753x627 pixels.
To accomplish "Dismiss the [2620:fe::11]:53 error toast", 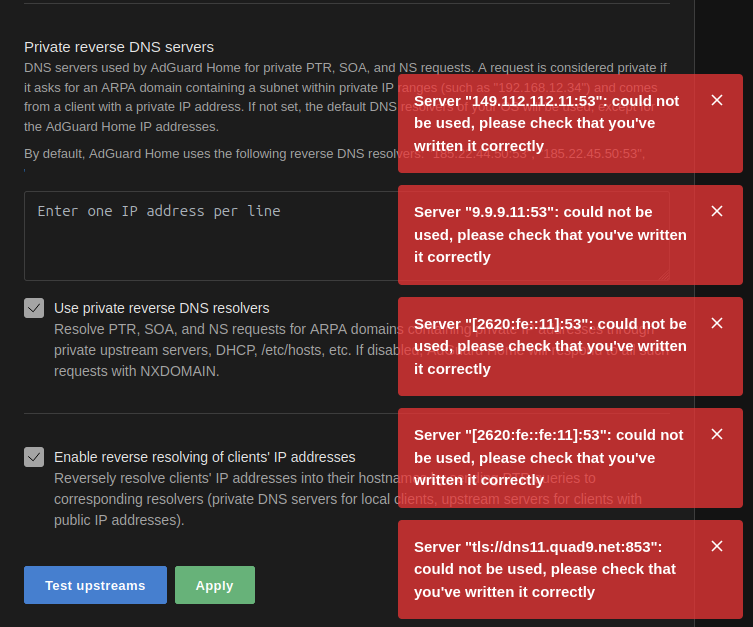I will pos(716,323).
